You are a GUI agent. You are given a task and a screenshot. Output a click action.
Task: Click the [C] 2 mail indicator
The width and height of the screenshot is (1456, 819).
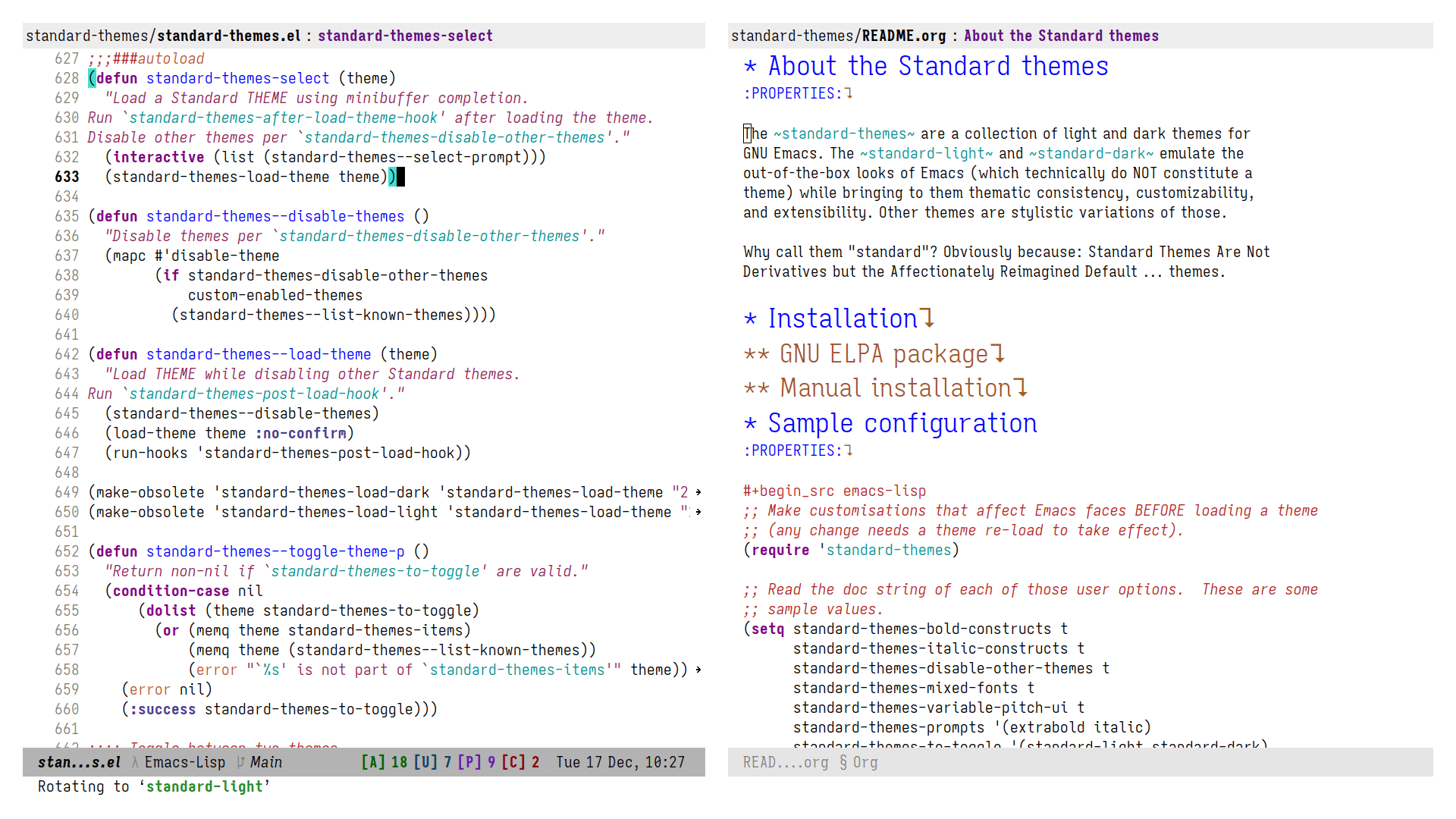(x=520, y=763)
